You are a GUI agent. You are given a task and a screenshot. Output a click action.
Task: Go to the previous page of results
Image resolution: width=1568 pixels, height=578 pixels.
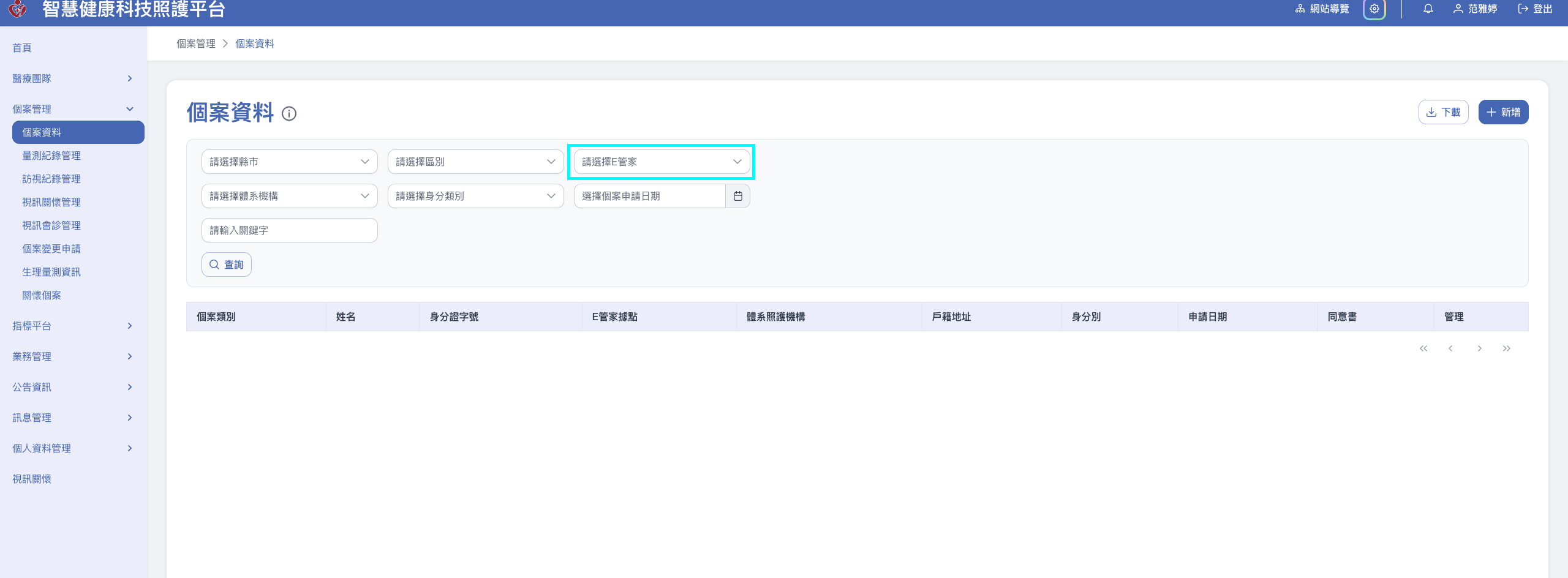[x=1450, y=348]
